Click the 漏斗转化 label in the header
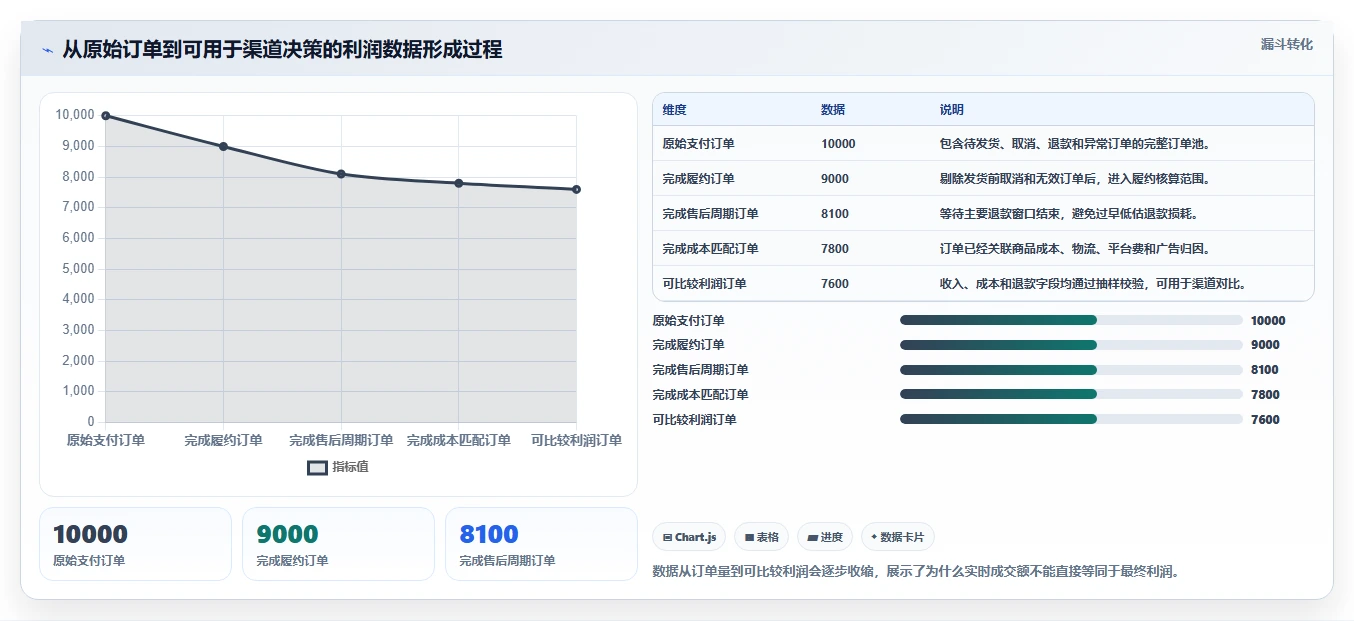The width and height of the screenshot is (1354, 621). 1286,44
